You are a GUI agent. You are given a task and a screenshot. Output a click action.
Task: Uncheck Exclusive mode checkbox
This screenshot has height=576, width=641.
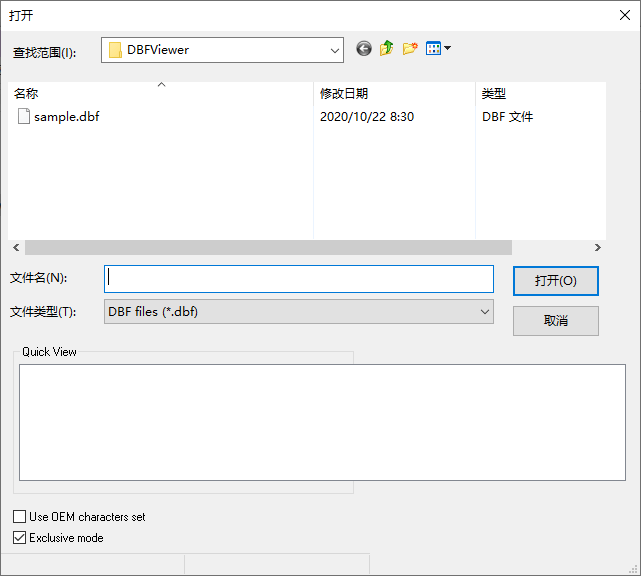(20, 538)
